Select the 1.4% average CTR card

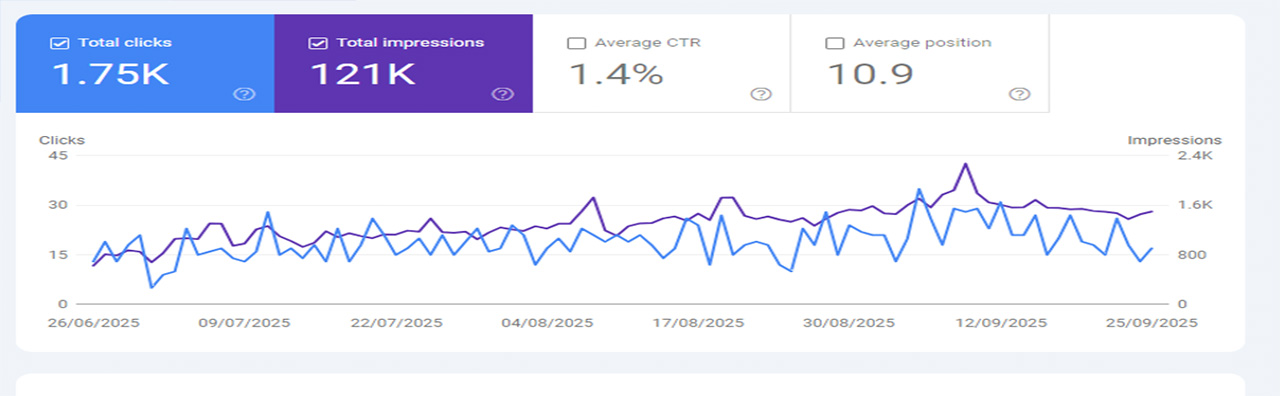pyautogui.click(x=661, y=63)
